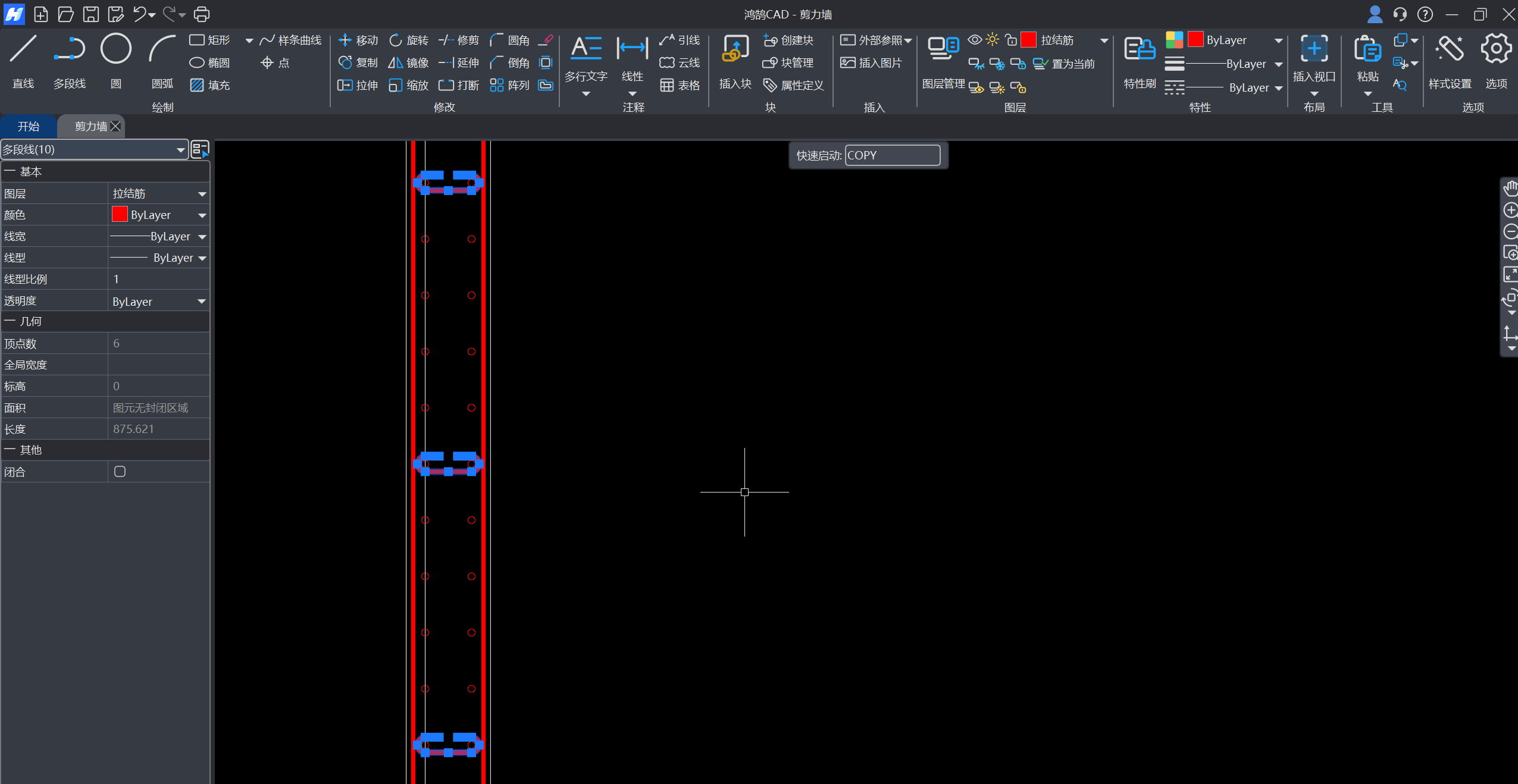Expand 图层 property dropdown showing 拉结筋
Screen dimensions: 1518x784
[x=202, y=194]
